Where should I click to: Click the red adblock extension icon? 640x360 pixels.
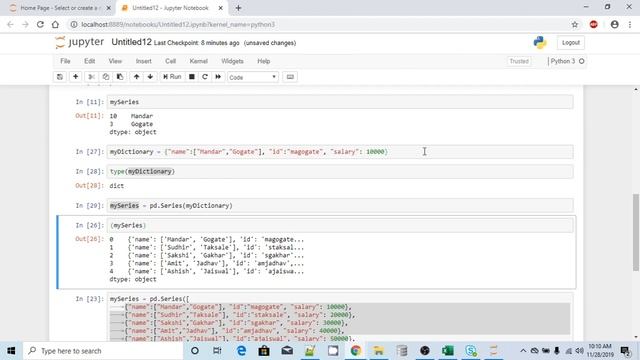[x=593, y=24]
